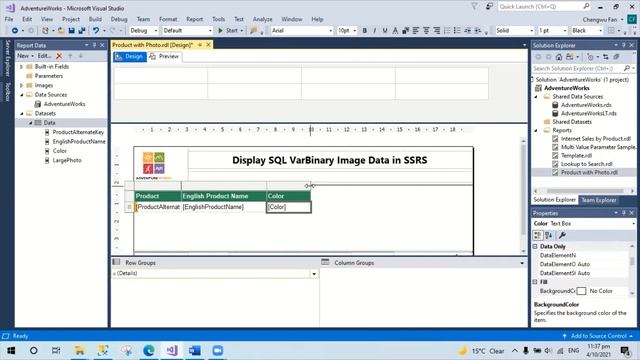Expand the Built-in Fields node
Viewport: 640px width, 360px height.
pos(22,67)
